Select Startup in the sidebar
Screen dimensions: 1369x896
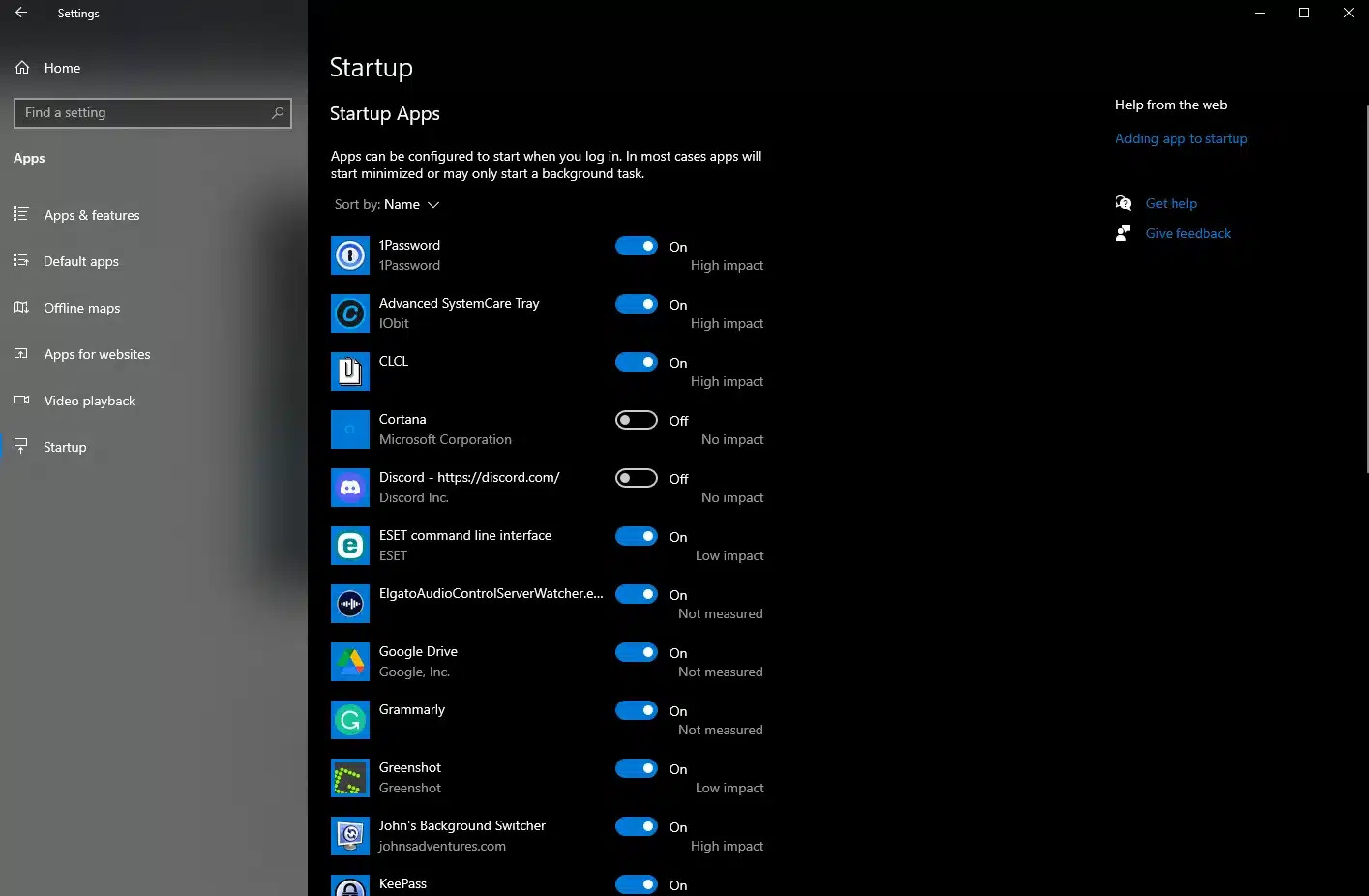[65, 447]
